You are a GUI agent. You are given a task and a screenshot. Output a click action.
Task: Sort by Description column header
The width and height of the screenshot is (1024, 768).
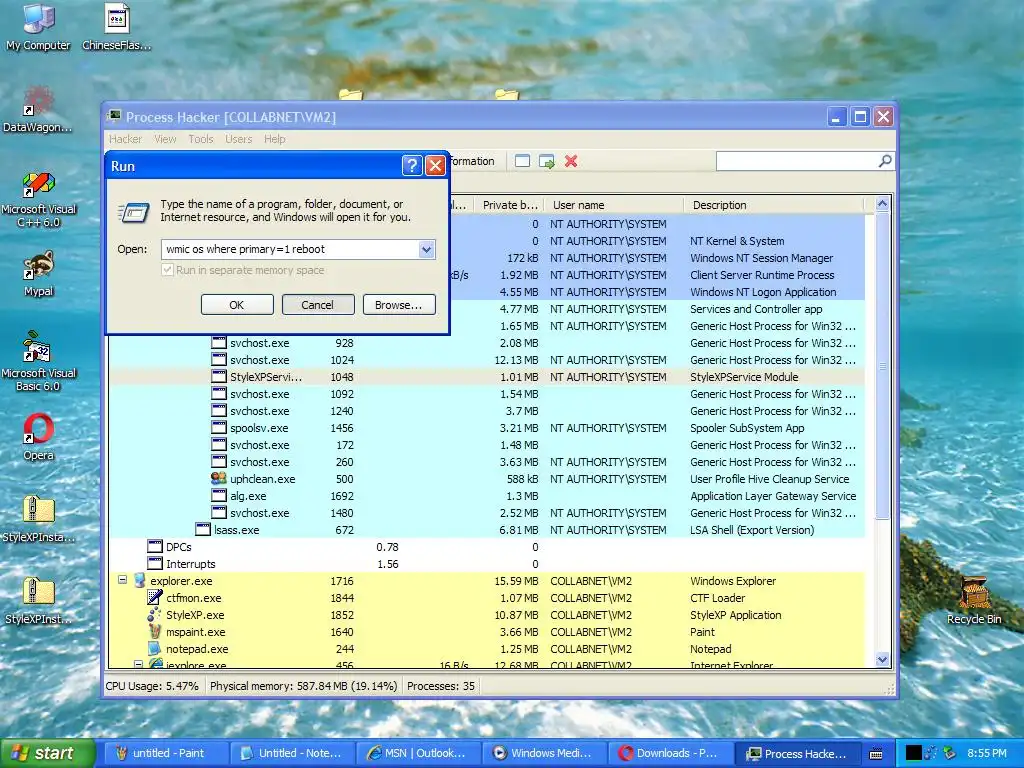point(774,205)
